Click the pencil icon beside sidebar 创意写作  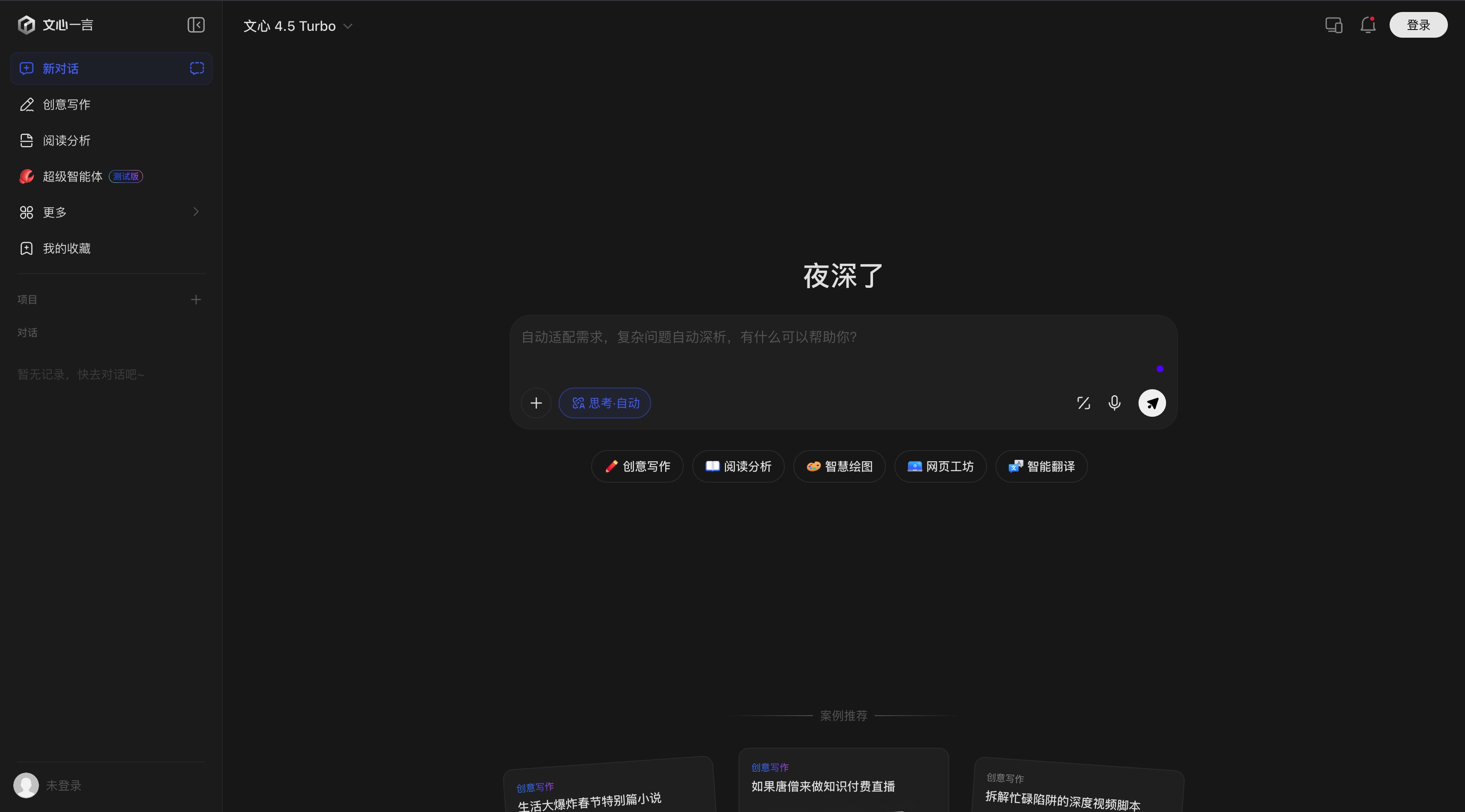click(x=27, y=104)
